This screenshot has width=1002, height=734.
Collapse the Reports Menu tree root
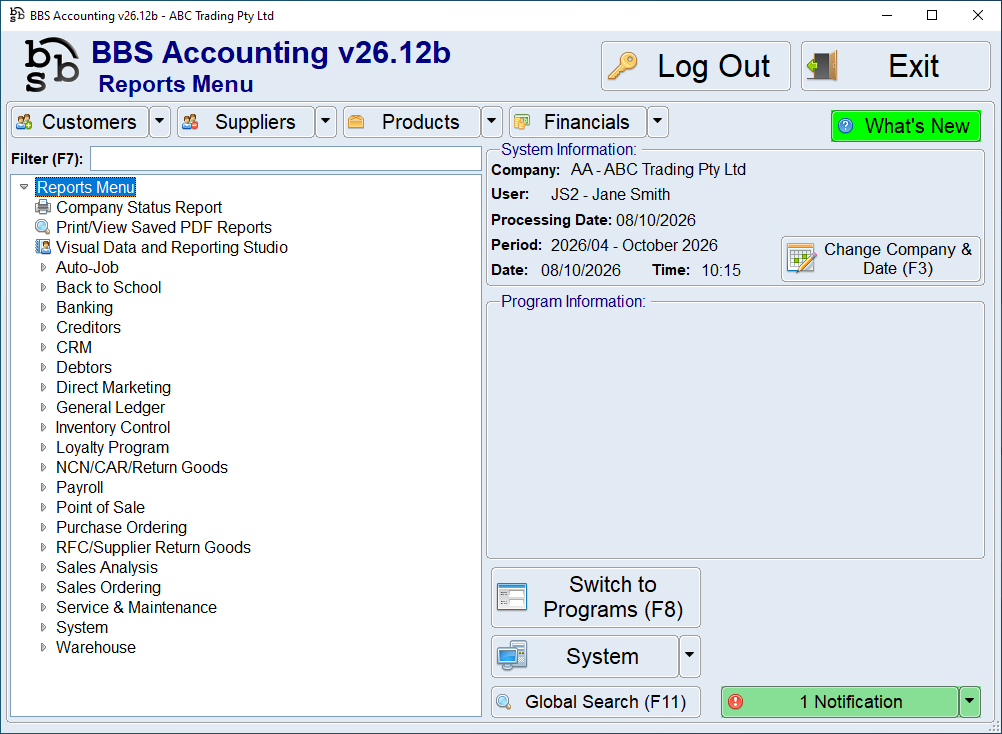[24, 187]
